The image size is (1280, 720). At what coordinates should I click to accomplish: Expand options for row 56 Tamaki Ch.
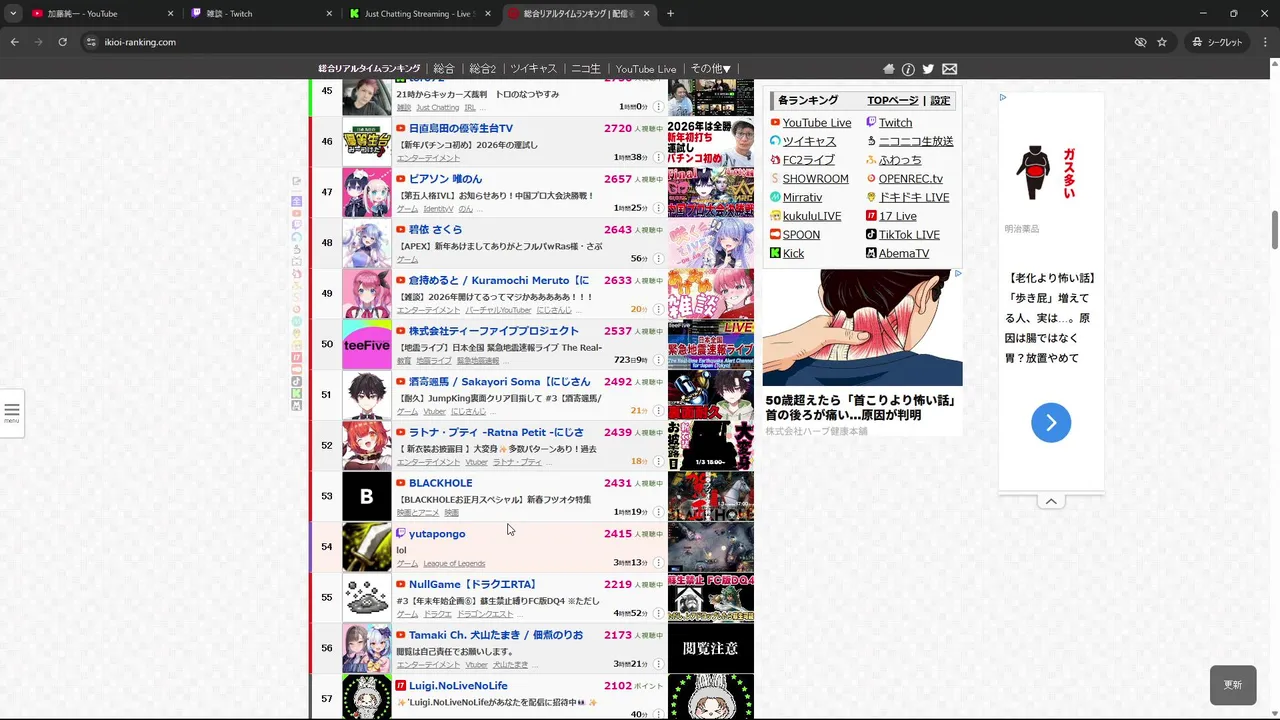(x=658, y=664)
